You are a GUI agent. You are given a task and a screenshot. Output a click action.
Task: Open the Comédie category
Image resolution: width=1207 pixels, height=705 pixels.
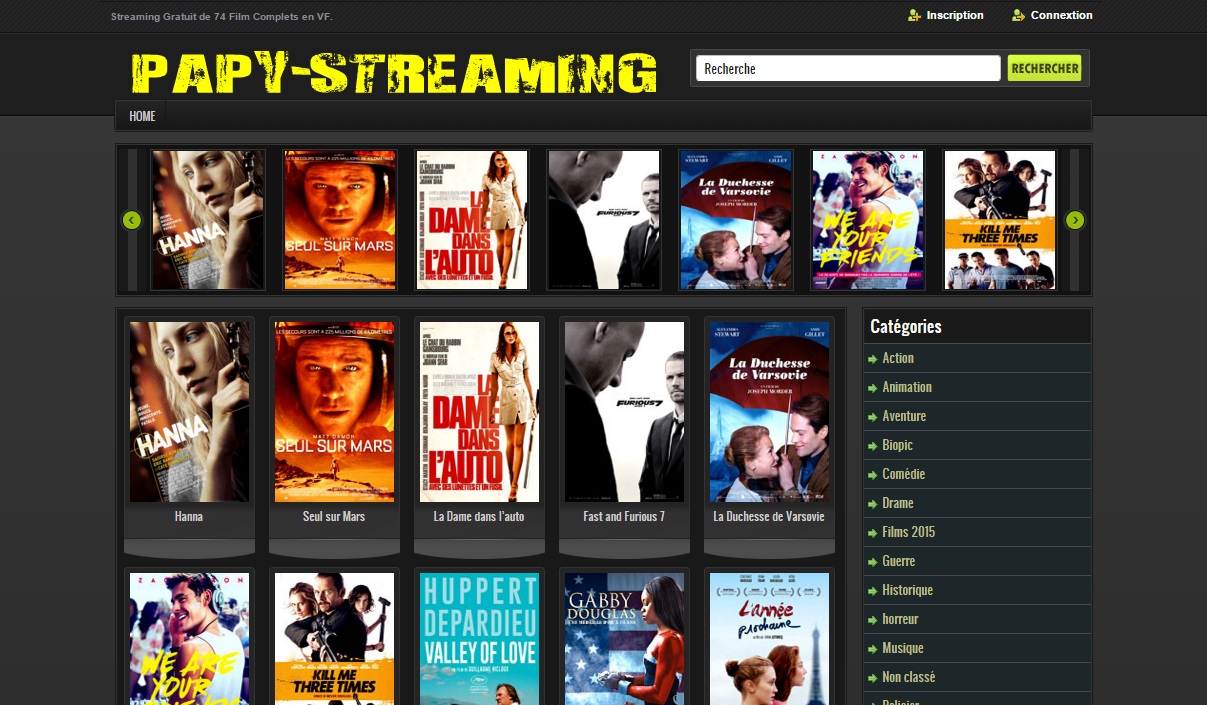tap(903, 474)
